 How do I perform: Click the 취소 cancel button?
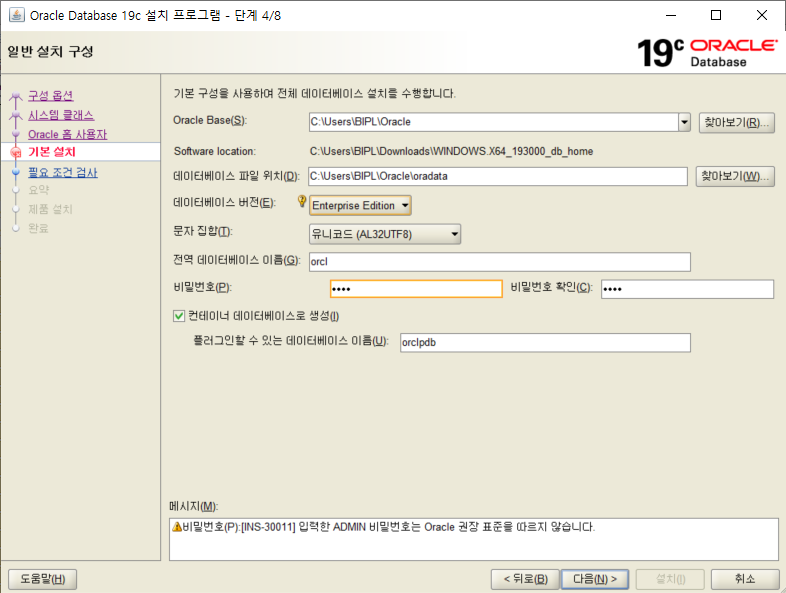point(745,579)
